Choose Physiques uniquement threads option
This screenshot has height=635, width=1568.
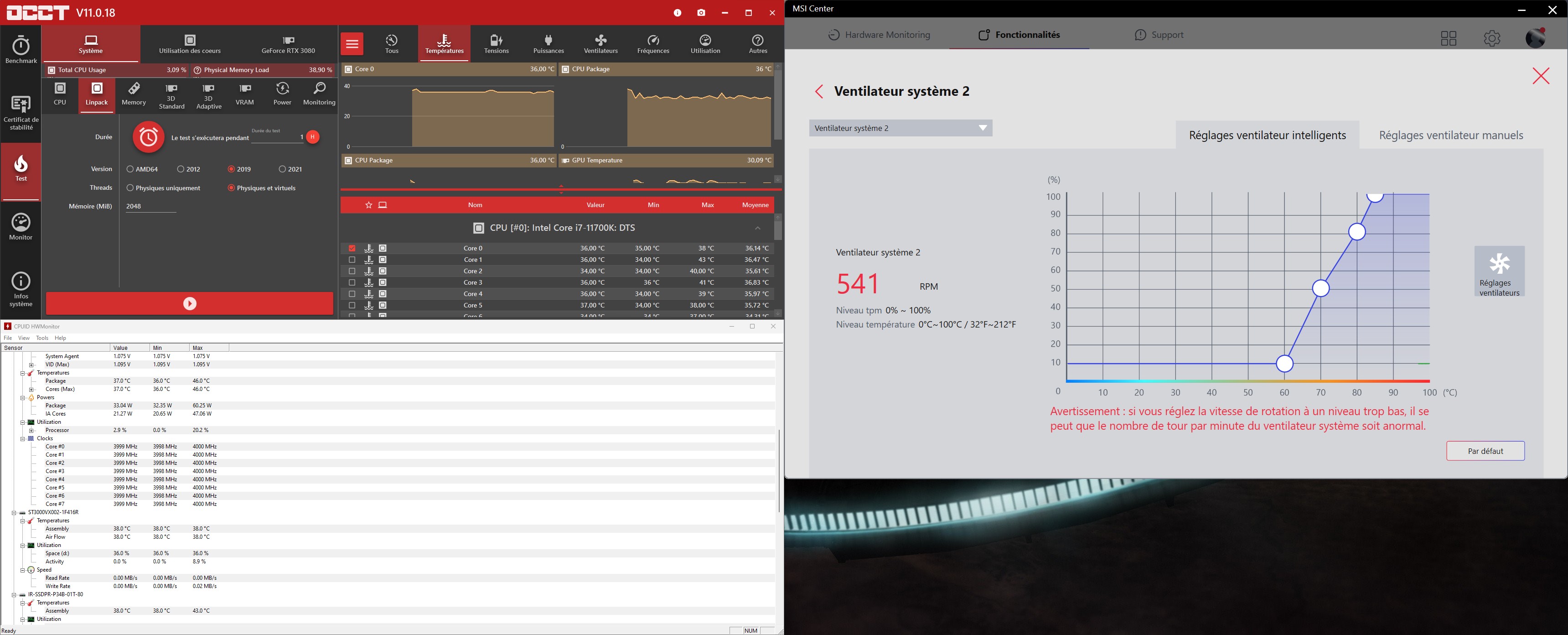(130, 188)
